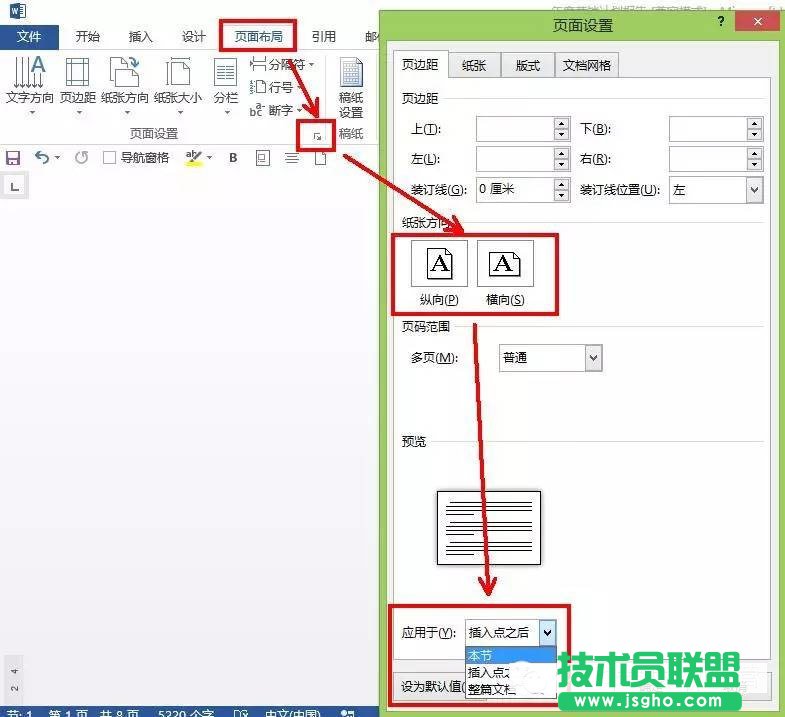Open the Apply to 应用于 dropdown arrow
Screen dimensions: 785x717
[547, 633]
